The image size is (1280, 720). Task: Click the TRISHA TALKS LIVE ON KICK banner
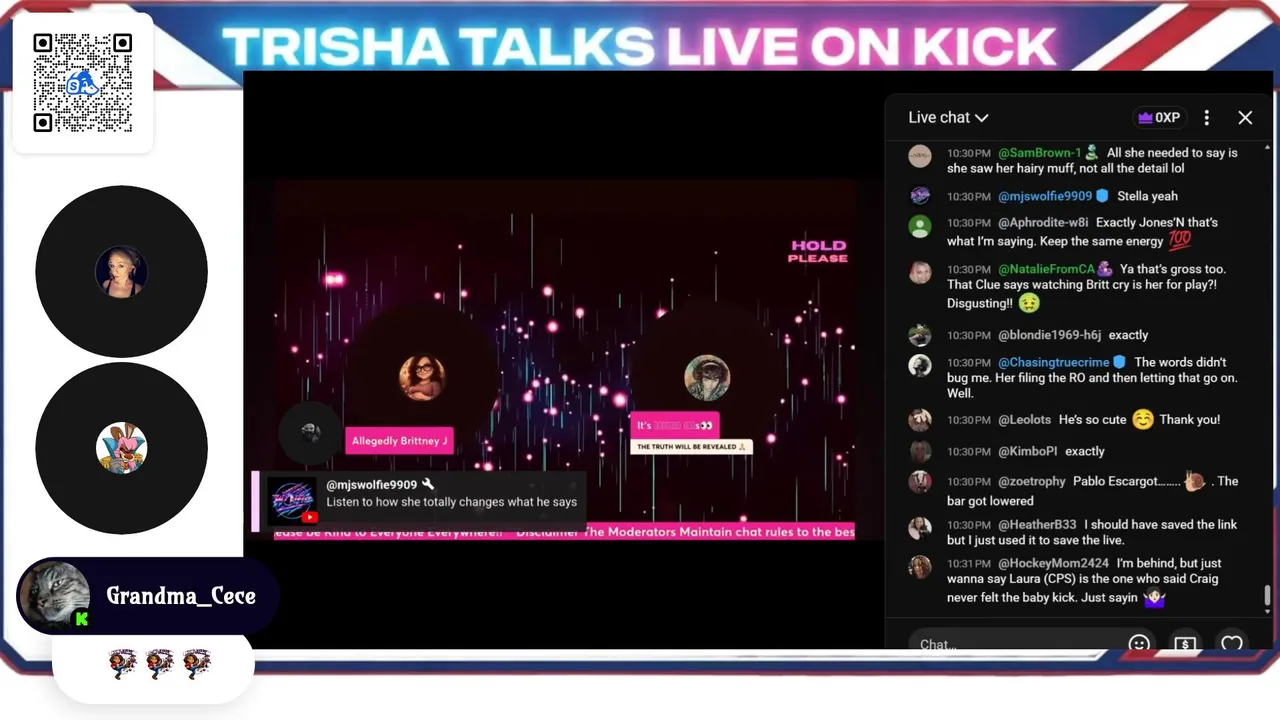(638, 46)
